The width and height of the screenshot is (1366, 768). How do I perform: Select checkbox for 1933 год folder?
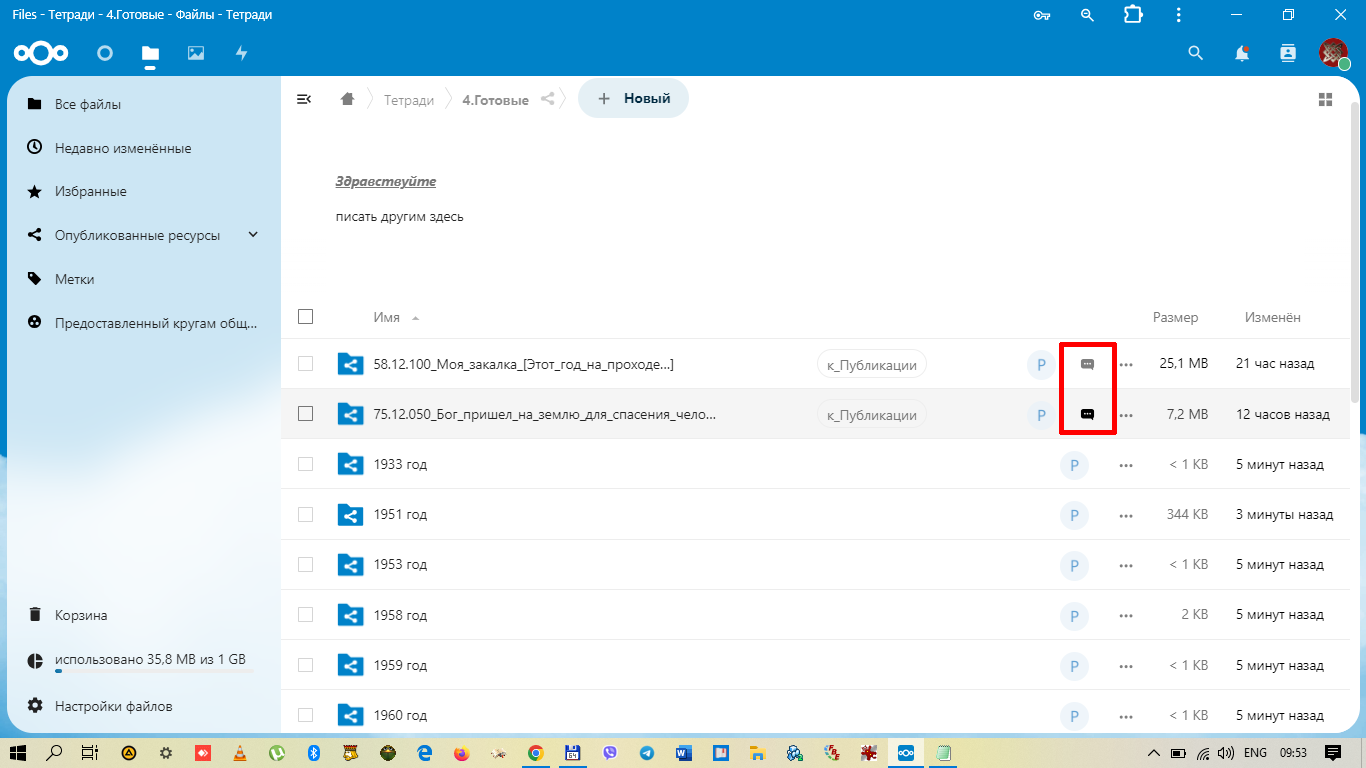(x=306, y=464)
